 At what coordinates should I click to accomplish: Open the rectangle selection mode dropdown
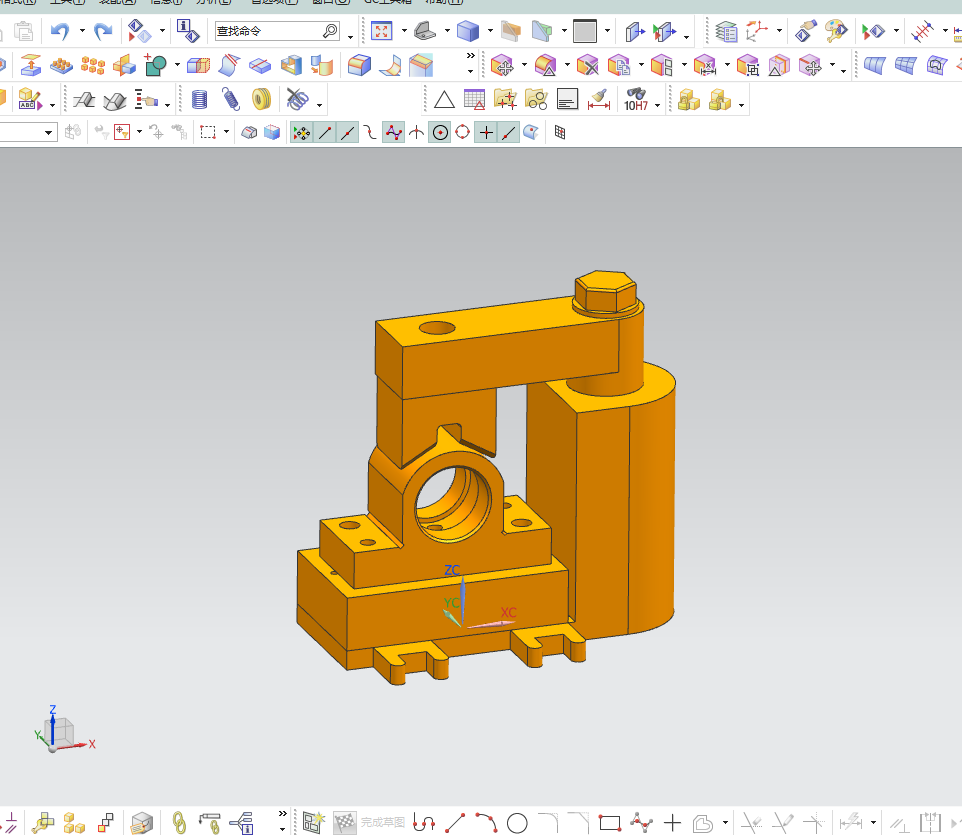(226, 133)
